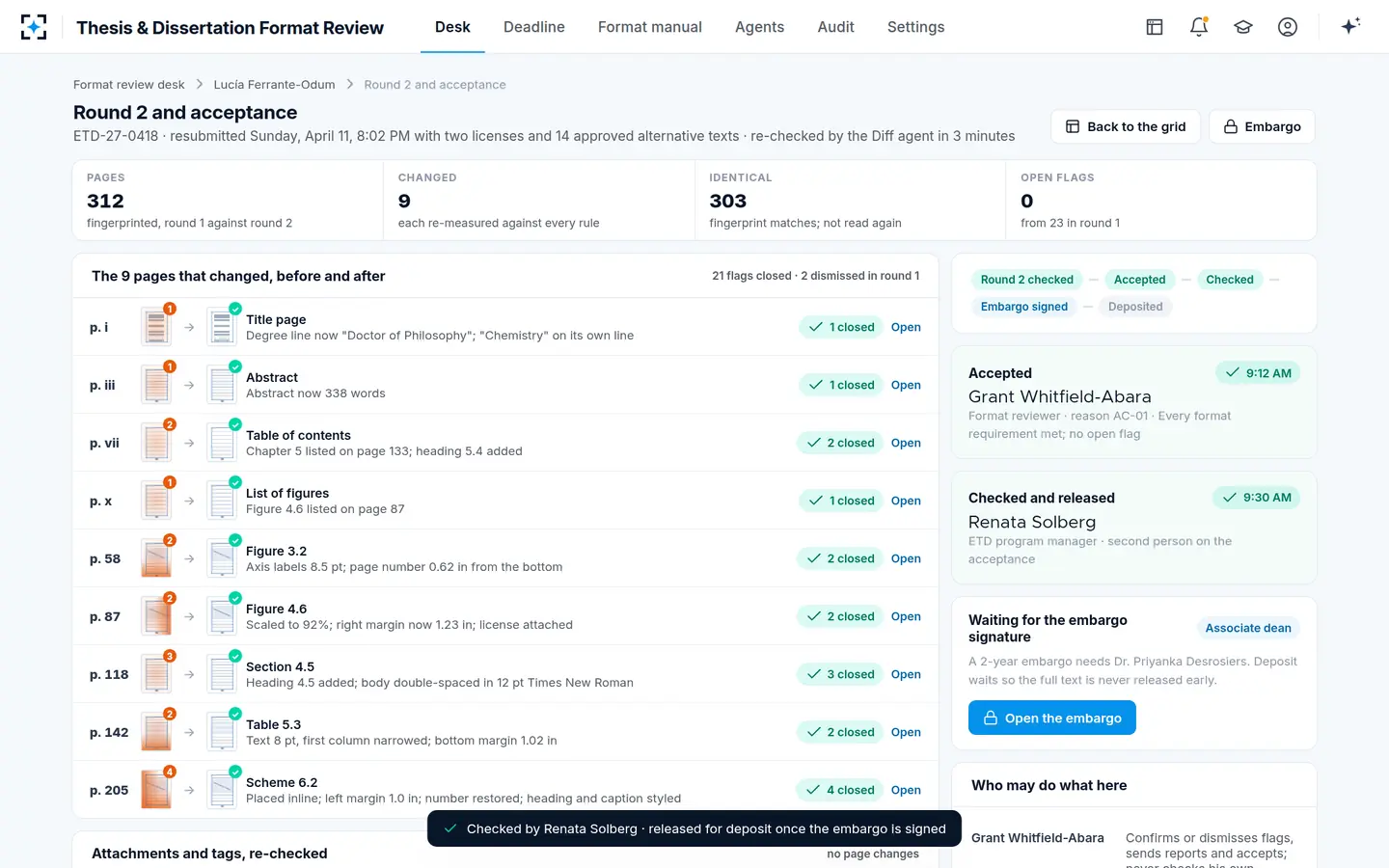Click the Embargo button at top right
This screenshot has width=1389, height=868.
(x=1262, y=126)
